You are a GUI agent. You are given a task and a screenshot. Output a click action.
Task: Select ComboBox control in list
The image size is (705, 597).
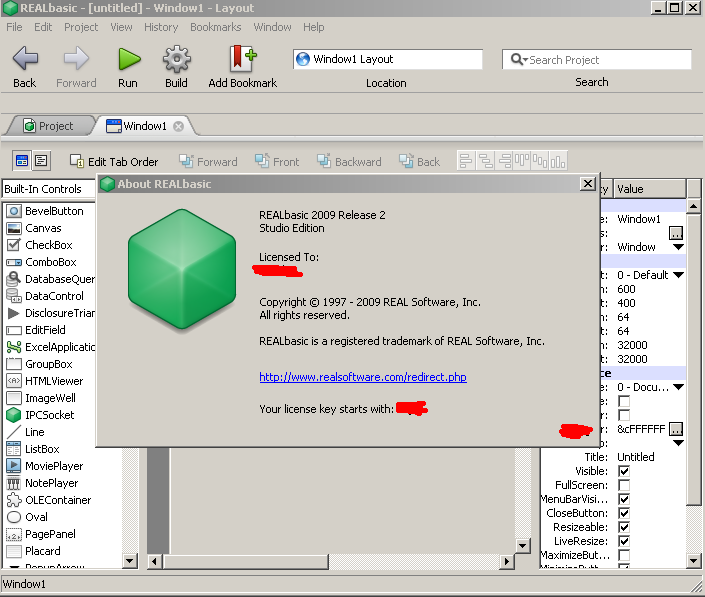pos(50,262)
